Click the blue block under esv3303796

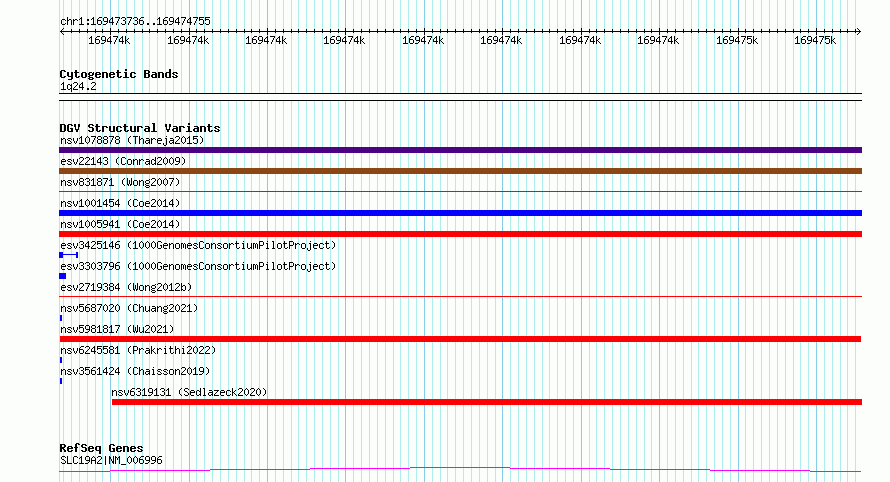pos(62,276)
